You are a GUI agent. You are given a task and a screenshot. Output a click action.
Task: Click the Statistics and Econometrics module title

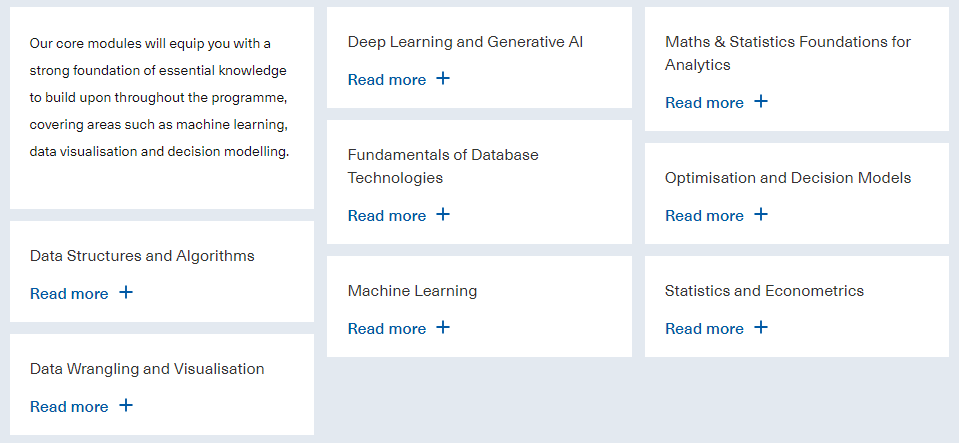[x=764, y=291]
